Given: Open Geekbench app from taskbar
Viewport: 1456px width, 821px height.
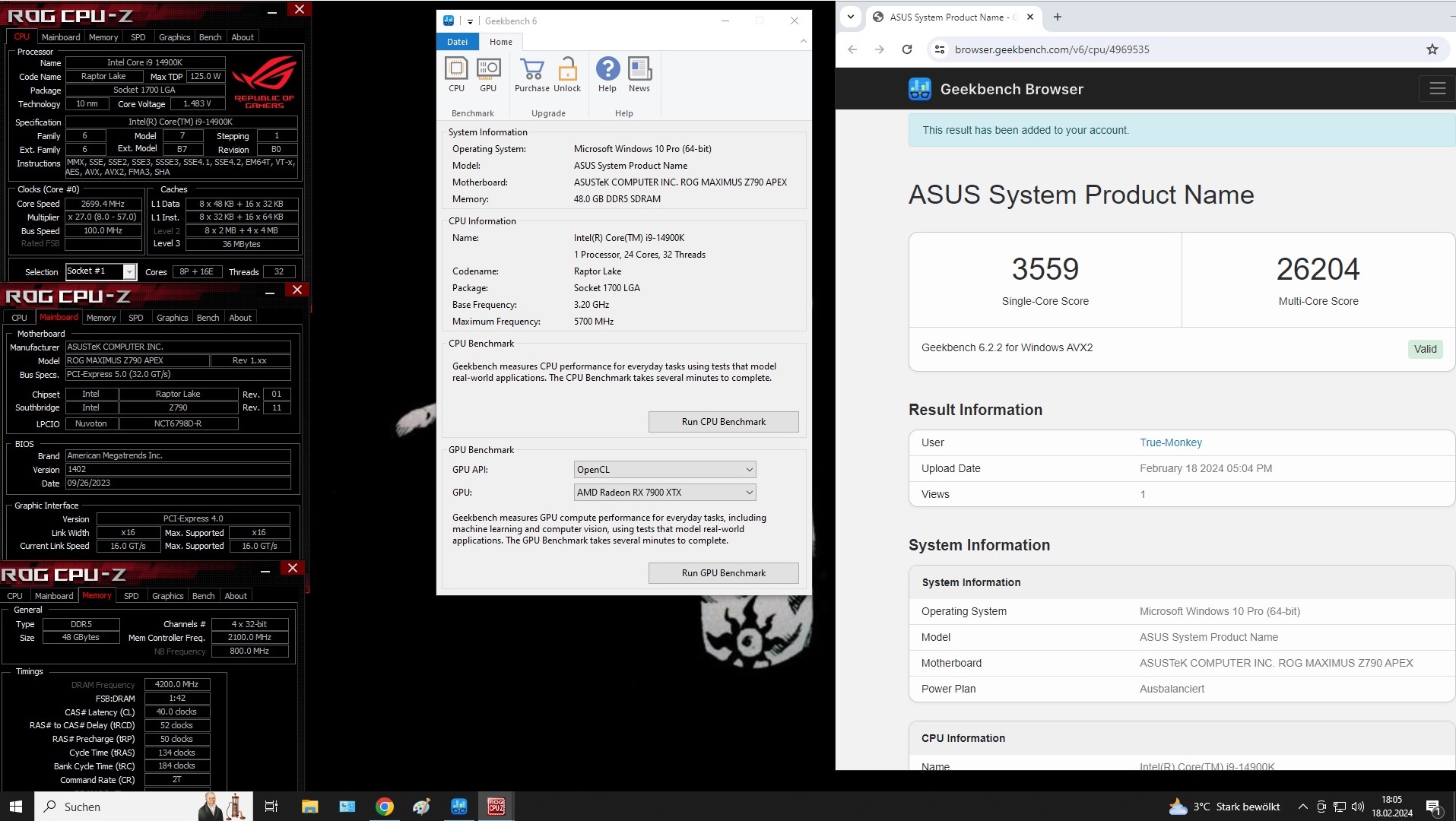Looking at the screenshot, I should [x=458, y=807].
